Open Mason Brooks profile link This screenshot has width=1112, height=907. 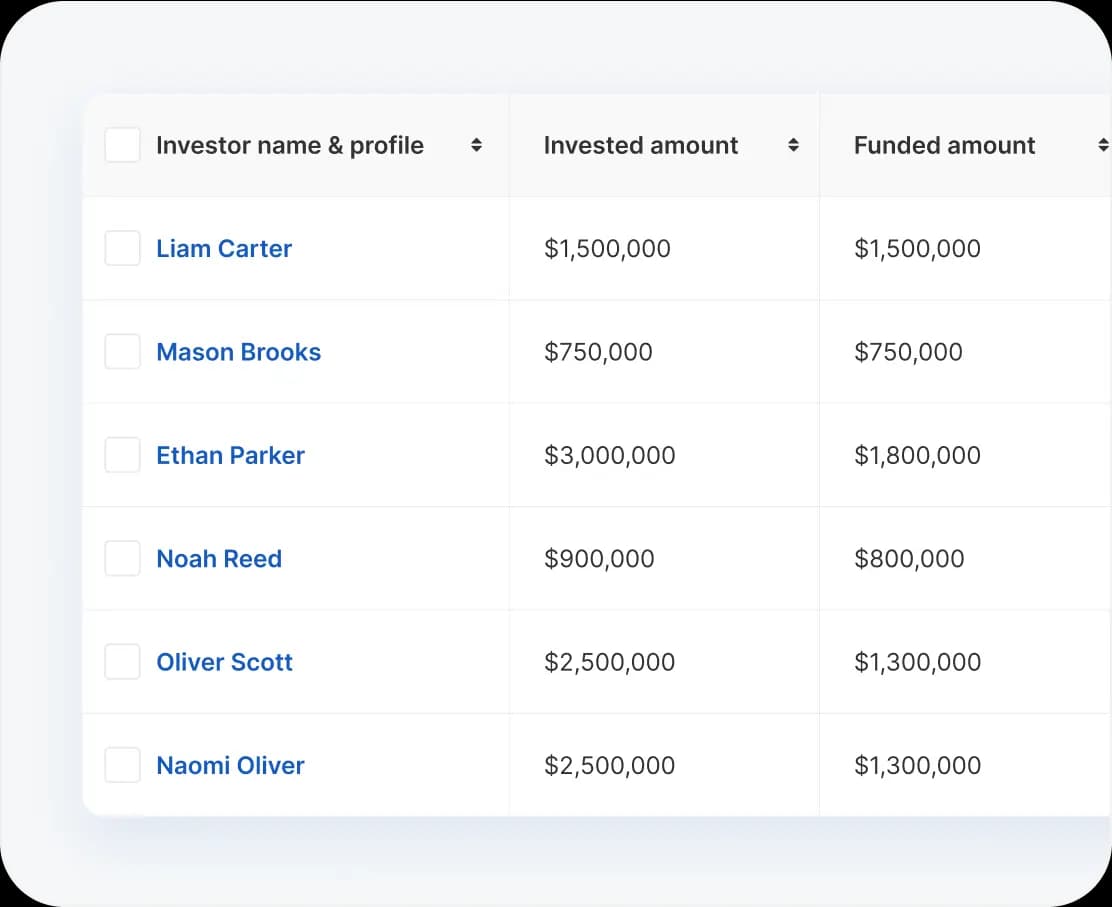[238, 352]
